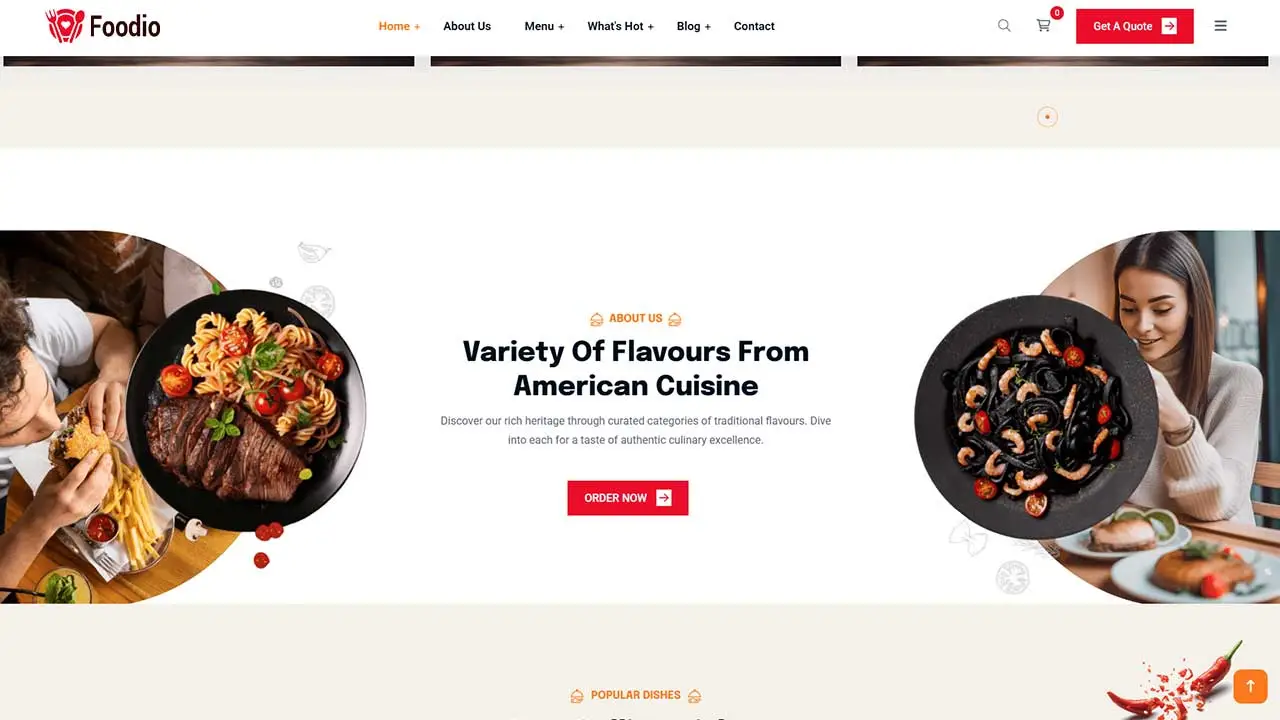Open the Contact navigation item
Viewport: 1280px width, 720px height.
coord(754,26)
